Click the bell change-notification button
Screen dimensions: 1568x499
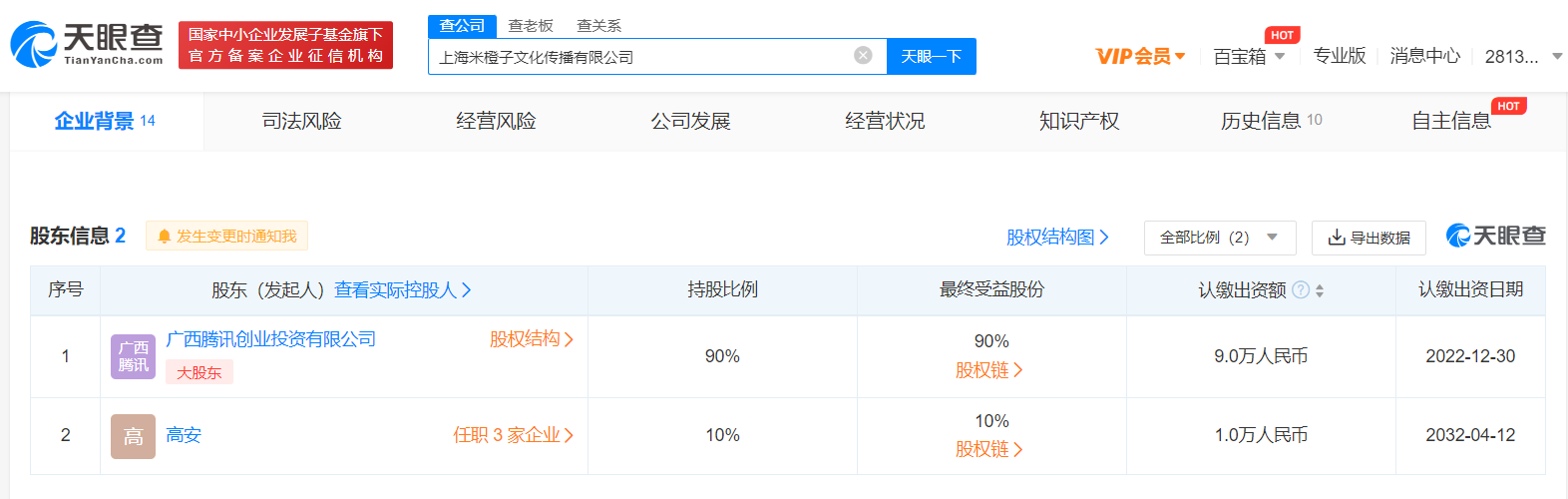(x=226, y=236)
